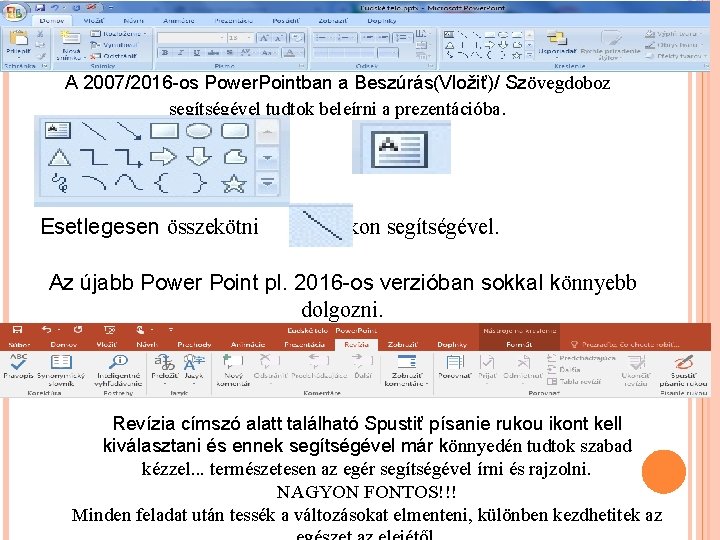Switch to Revízia tab in red ribbon

tap(356, 344)
